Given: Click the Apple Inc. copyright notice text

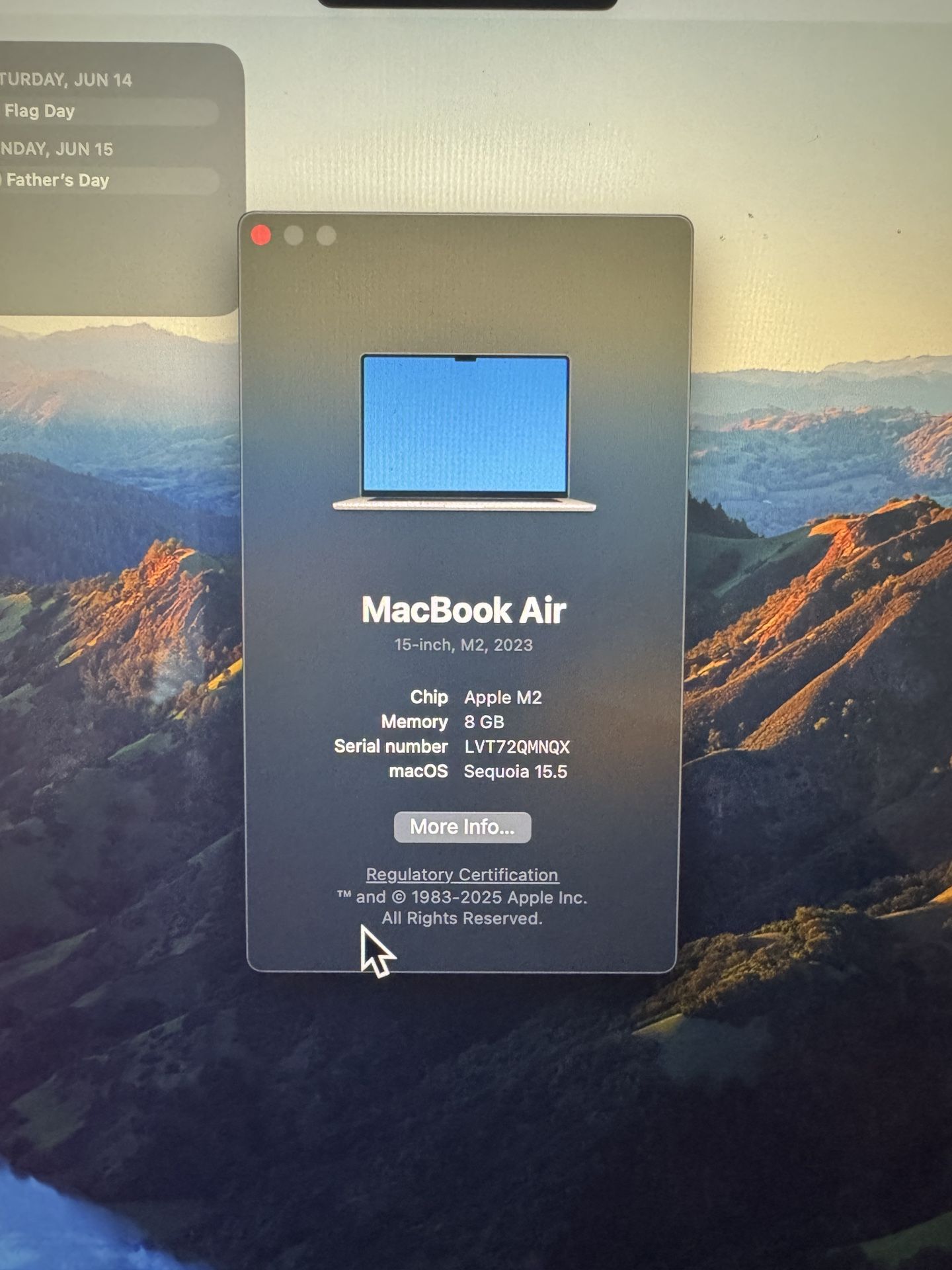Looking at the screenshot, I should [x=461, y=897].
